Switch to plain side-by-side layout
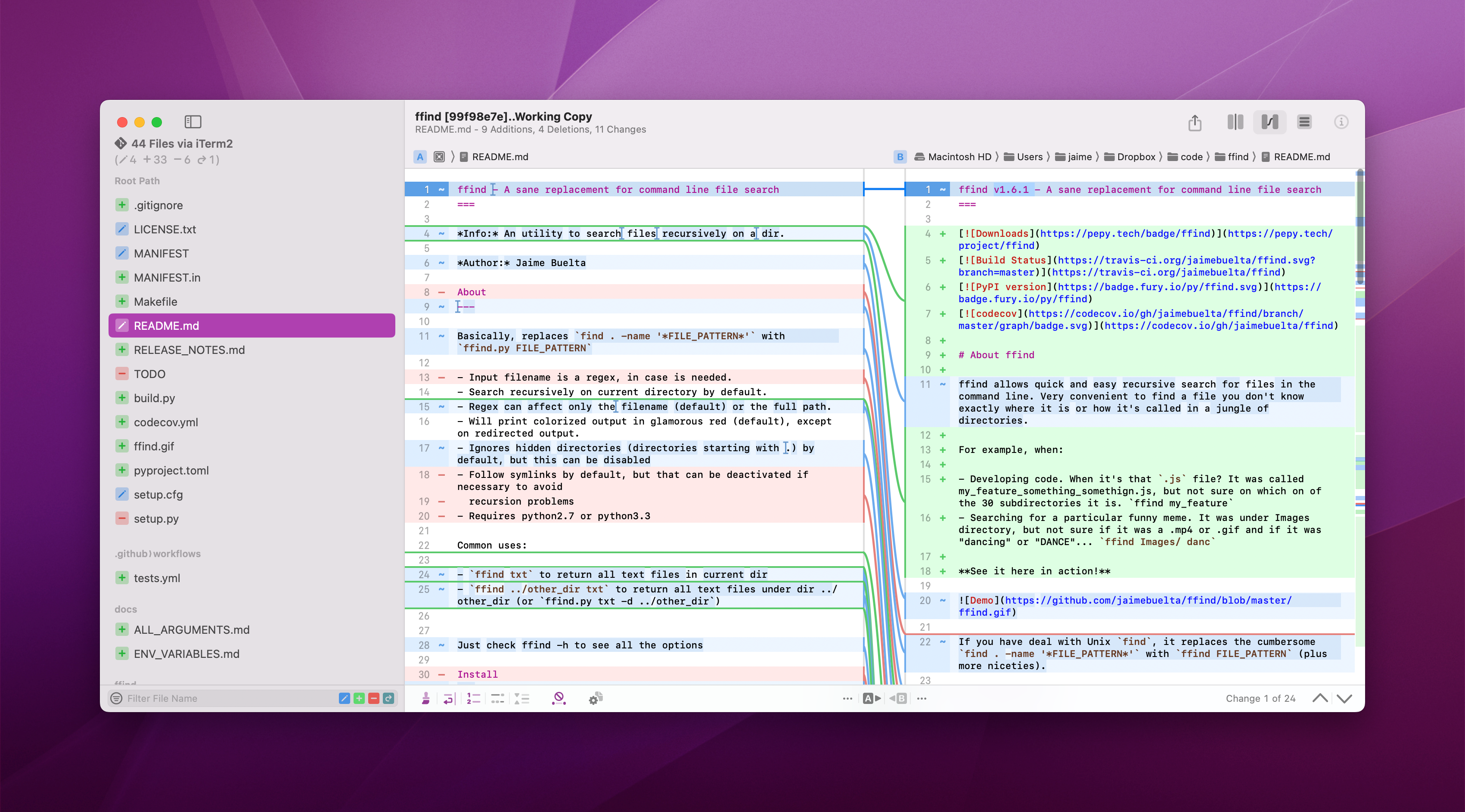The width and height of the screenshot is (1465, 812). tap(1235, 122)
